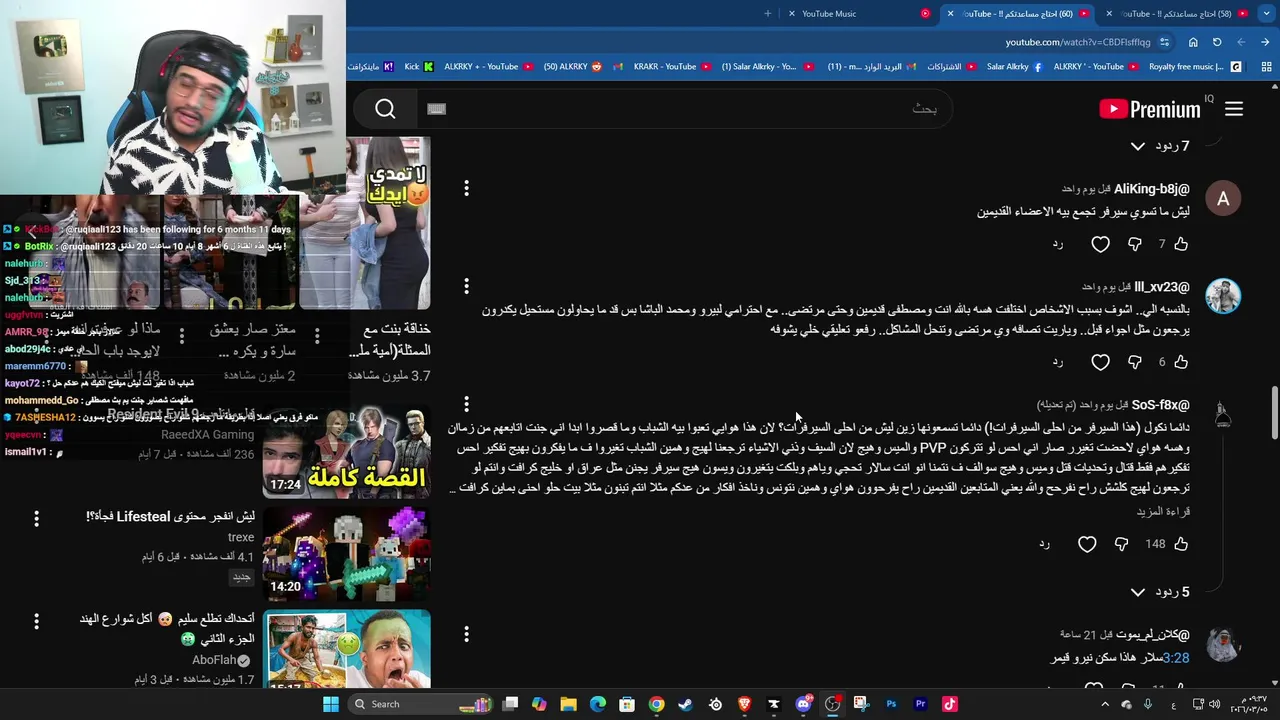This screenshot has height=720, width=1280.
Task: Open the browser tab search dropdown arrow
Action: click(x=1265, y=14)
